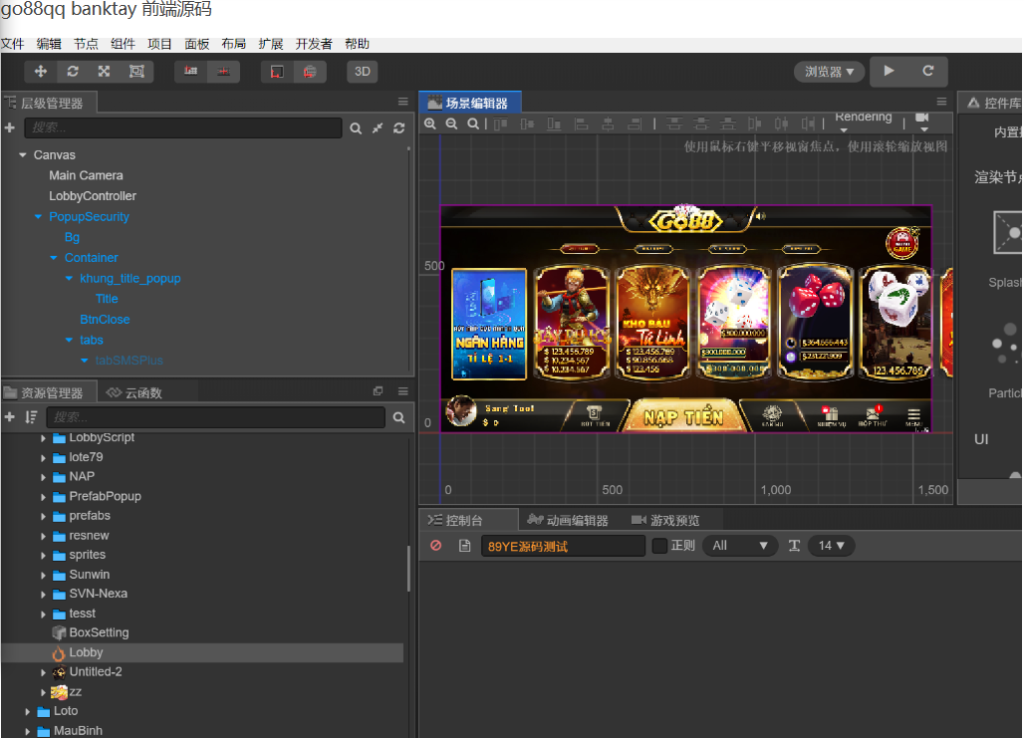Collapse all nodes in hierarchy panel
This screenshot has height=738, width=1024.
pyautogui.click(x=377, y=128)
